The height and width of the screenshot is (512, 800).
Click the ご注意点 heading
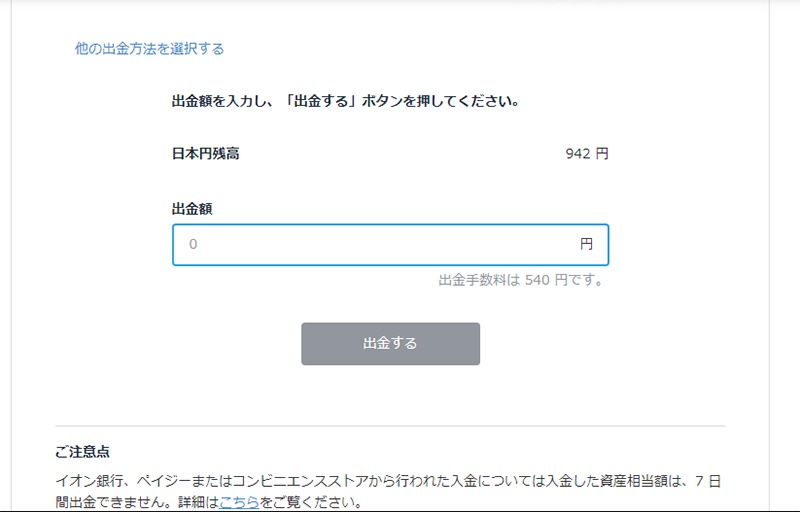pyautogui.click(x=82, y=451)
